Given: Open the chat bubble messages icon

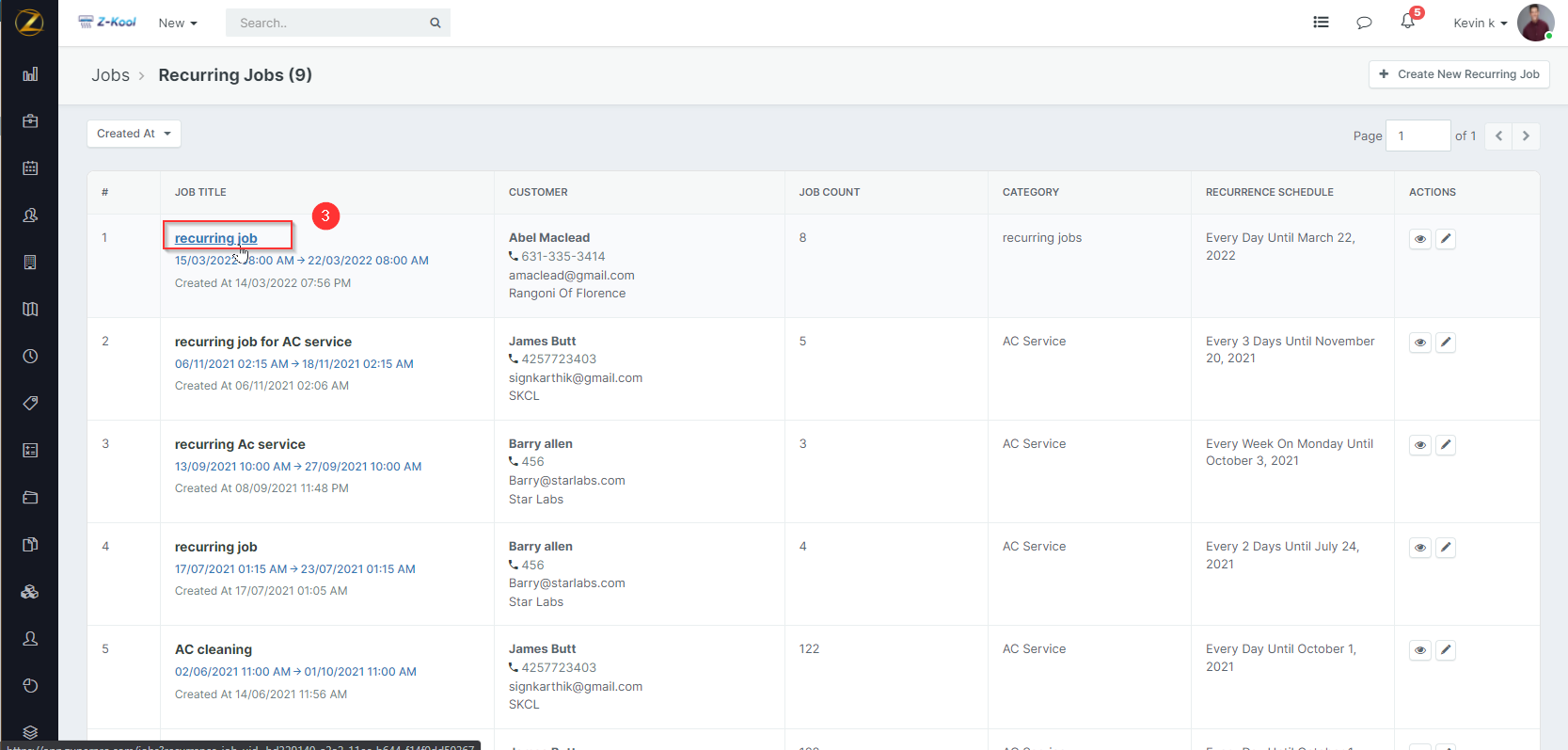Looking at the screenshot, I should [x=1364, y=23].
